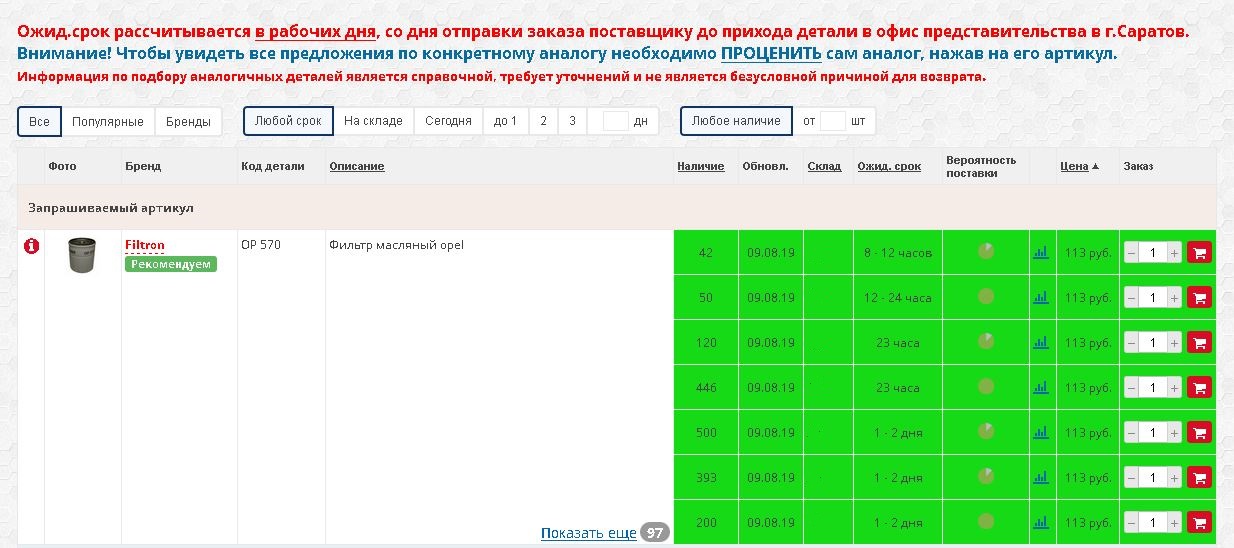Select Любое наличие stock filter
Image resolution: width=1234 pixels, height=548 pixels.
click(x=736, y=121)
